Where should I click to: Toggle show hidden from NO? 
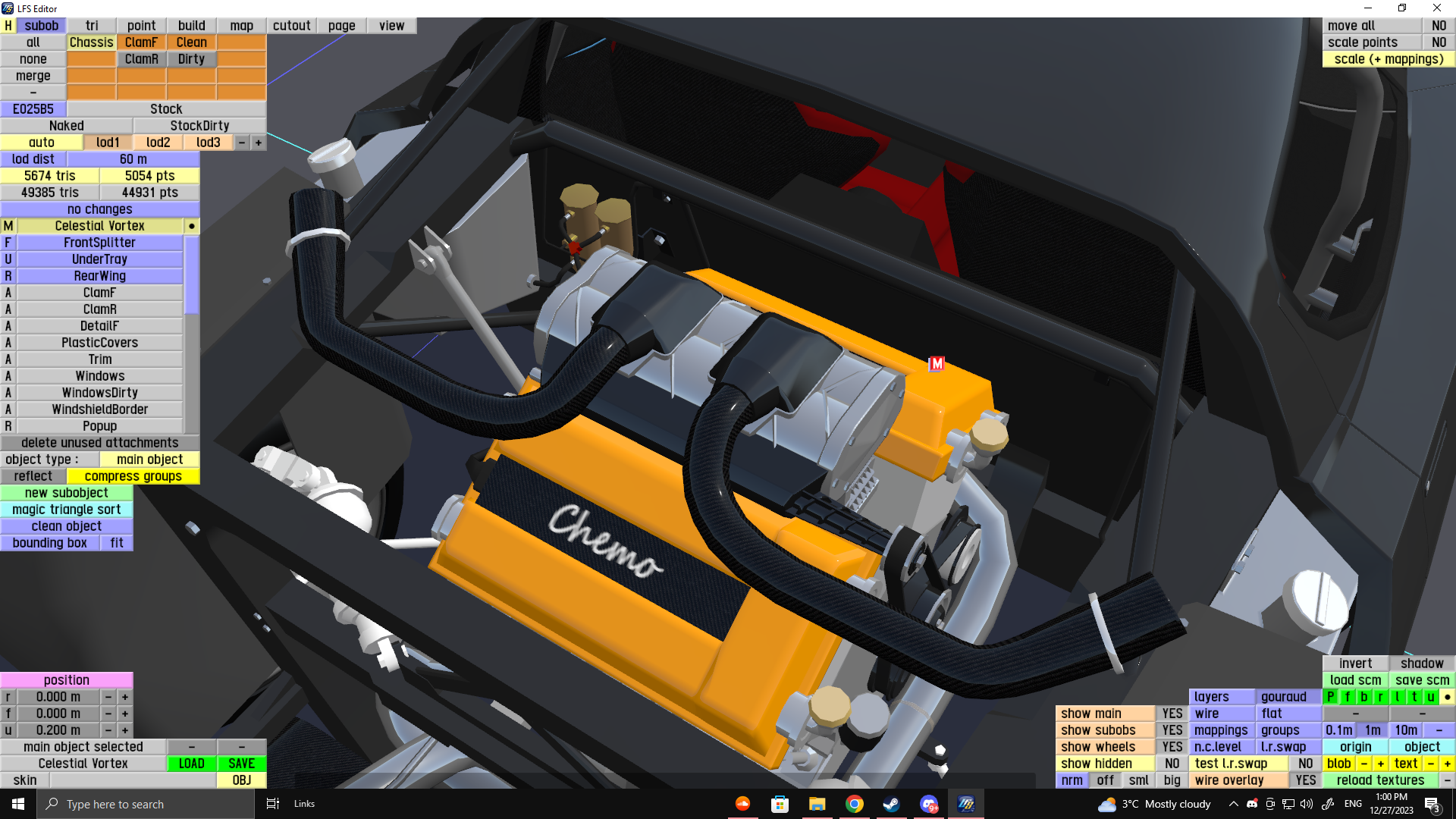1172,764
